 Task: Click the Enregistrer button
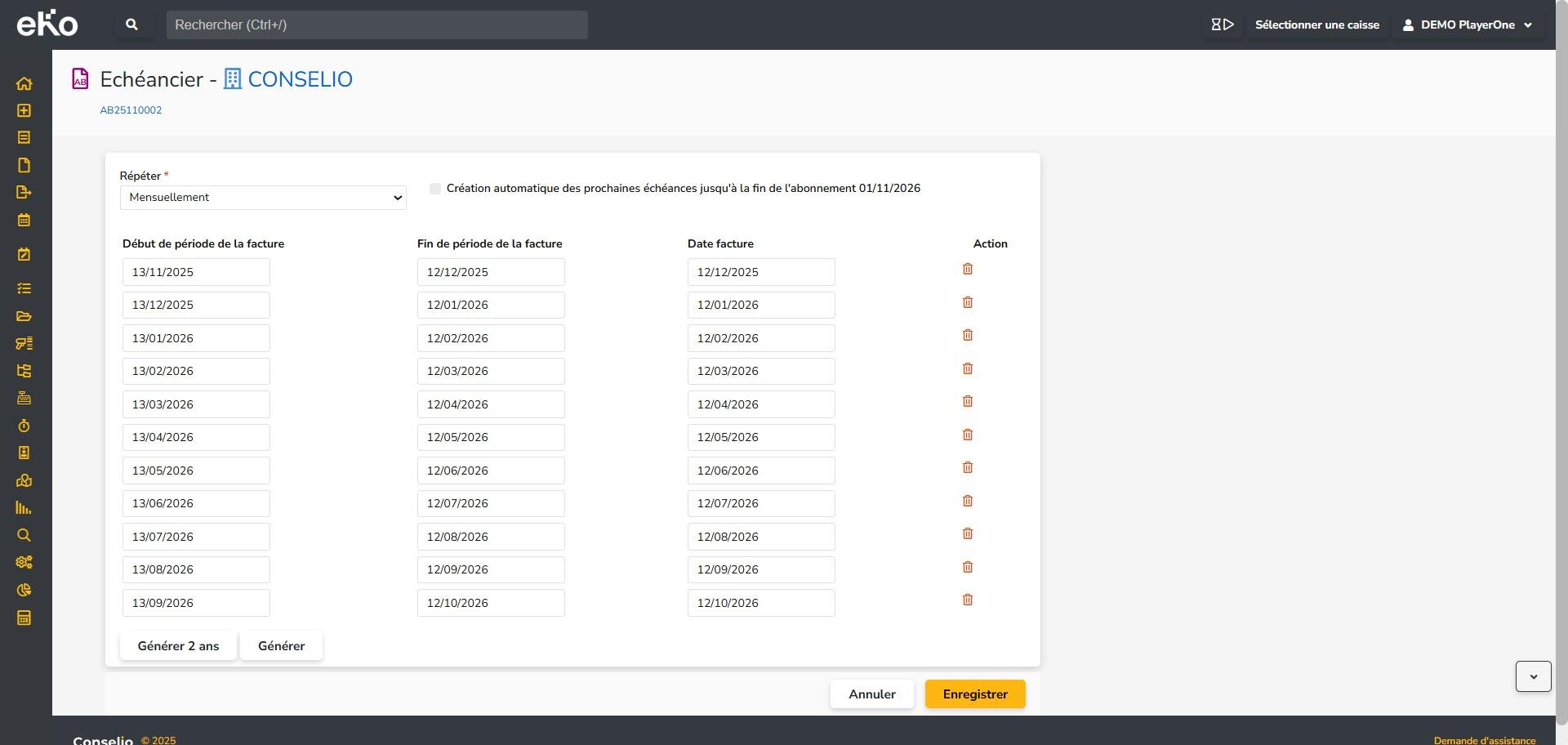click(974, 694)
